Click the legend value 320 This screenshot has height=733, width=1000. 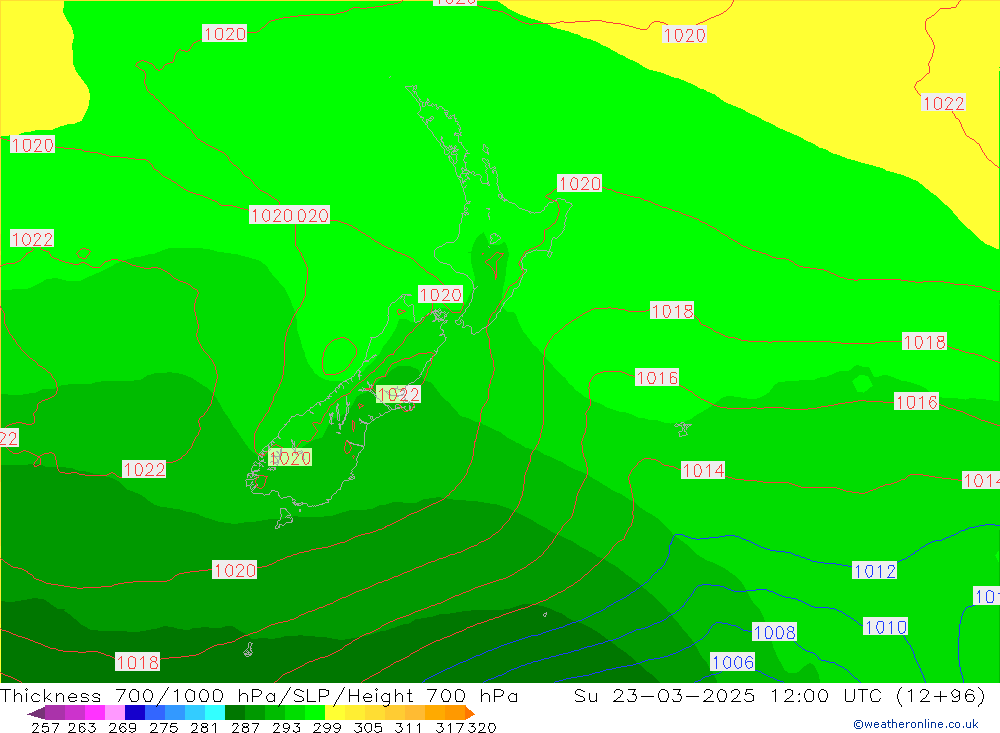[482, 727]
